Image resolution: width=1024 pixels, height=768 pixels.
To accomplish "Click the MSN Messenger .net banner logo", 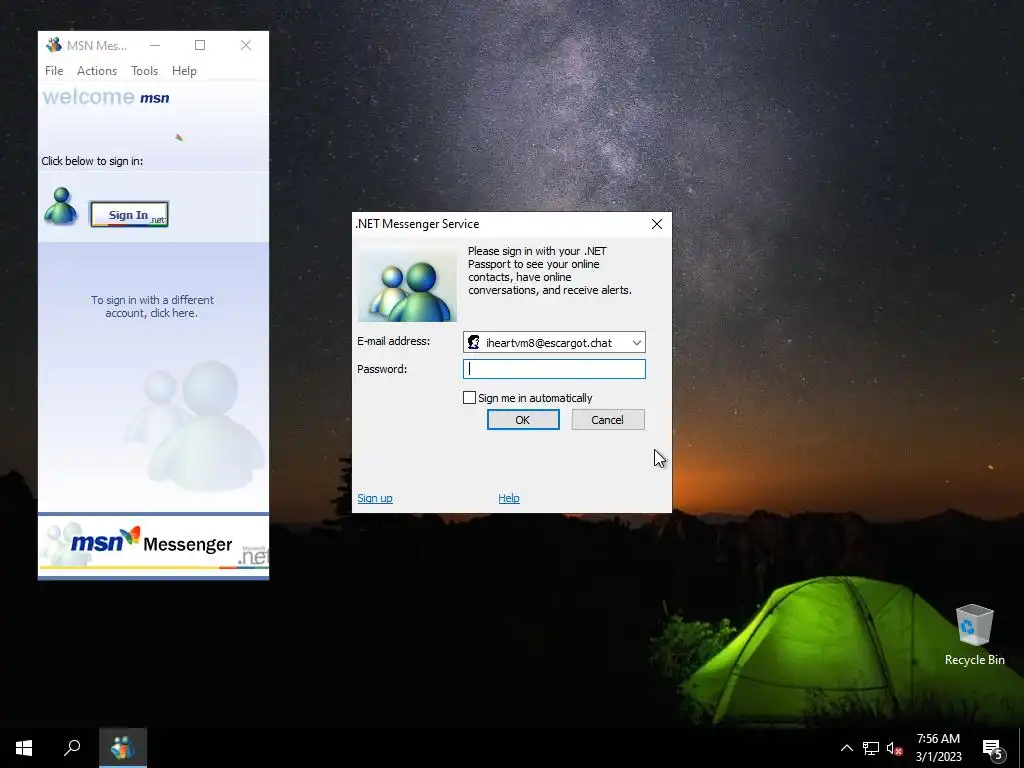I will 153,546.
